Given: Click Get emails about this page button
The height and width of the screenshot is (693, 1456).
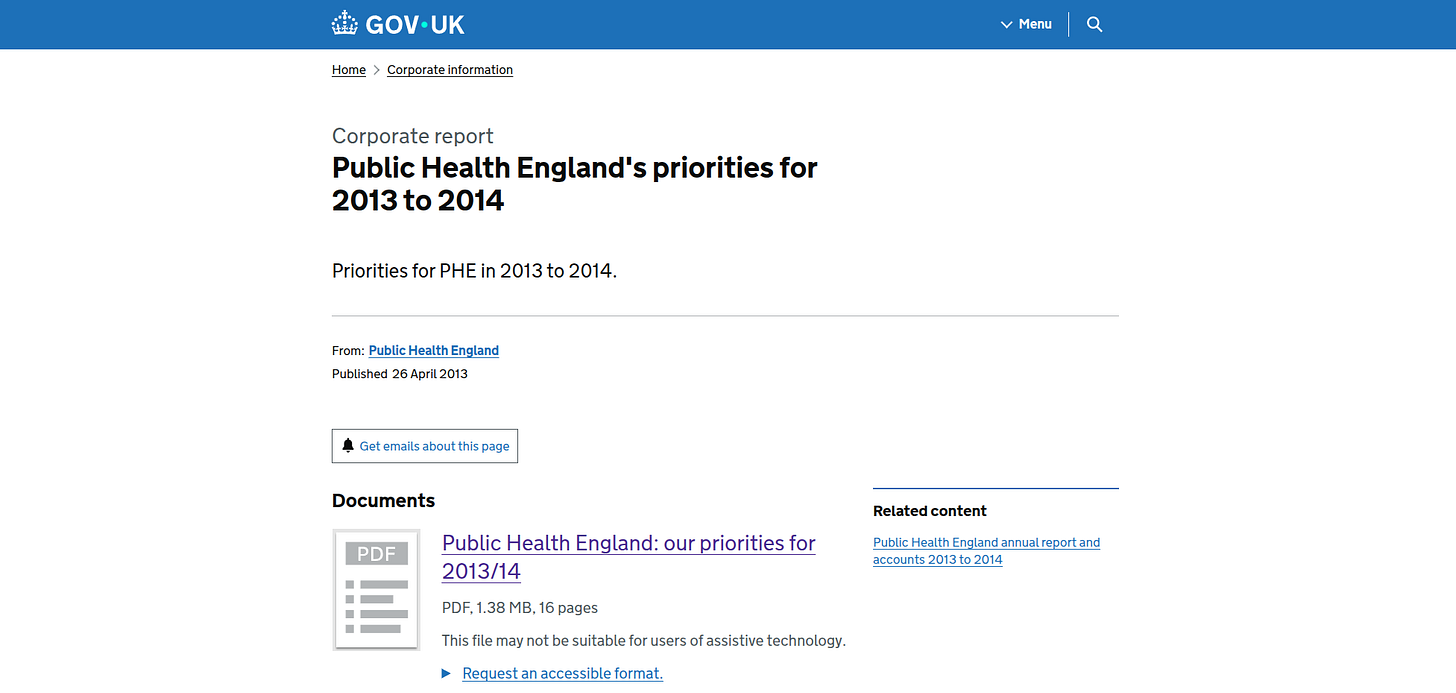Looking at the screenshot, I should (x=425, y=446).
